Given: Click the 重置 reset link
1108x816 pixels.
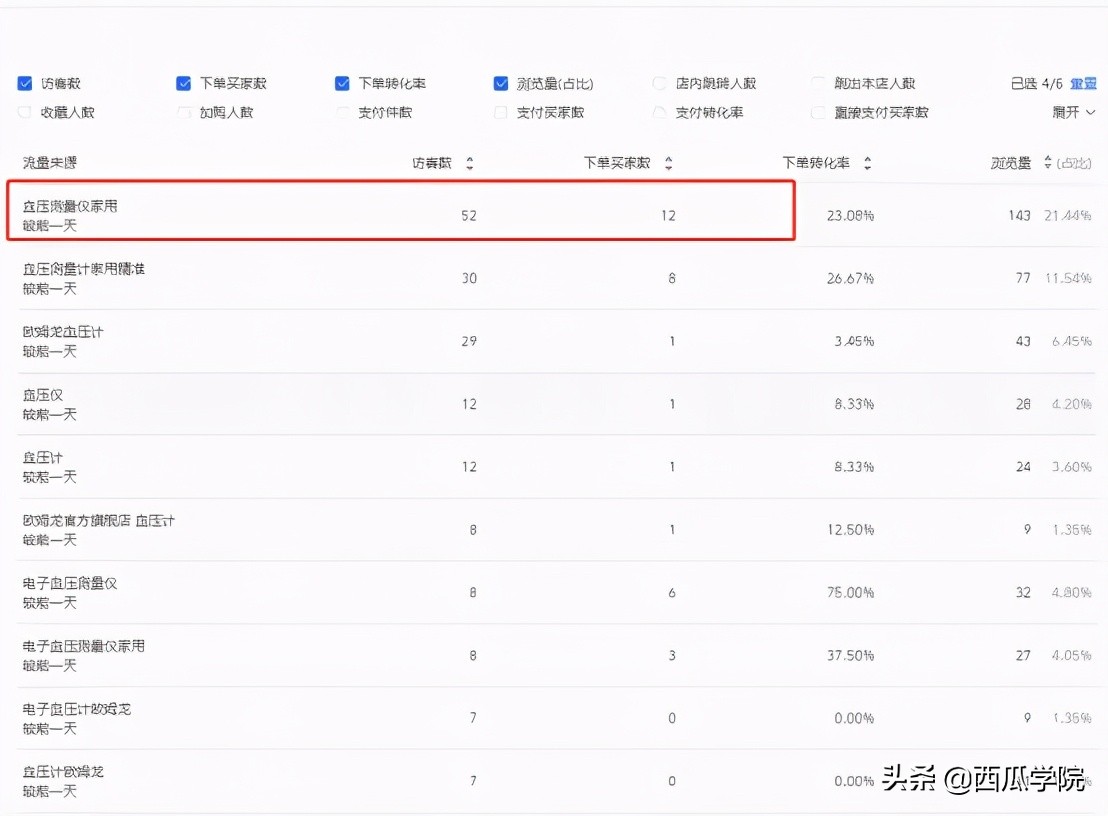Looking at the screenshot, I should 1083,83.
